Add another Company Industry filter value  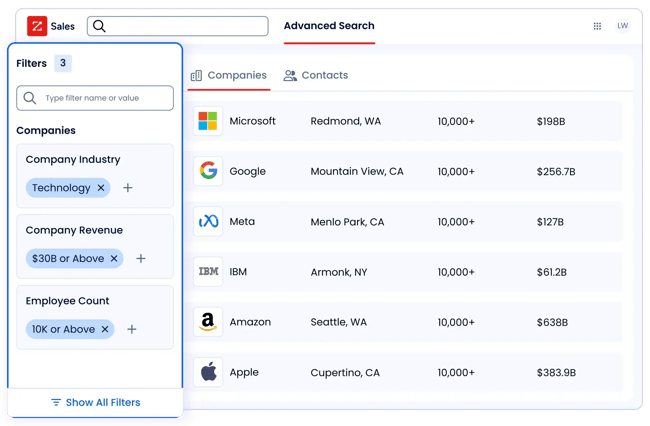click(128, 188)
